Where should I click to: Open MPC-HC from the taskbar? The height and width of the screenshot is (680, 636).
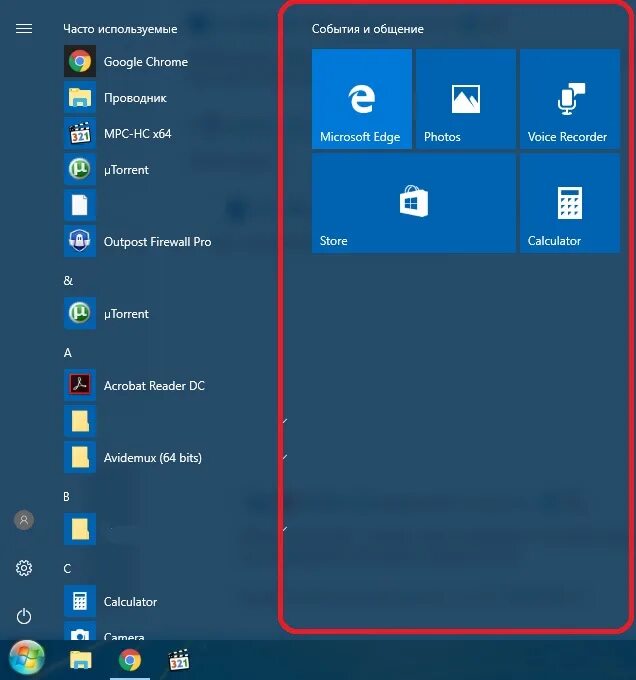tap(179, 660)
